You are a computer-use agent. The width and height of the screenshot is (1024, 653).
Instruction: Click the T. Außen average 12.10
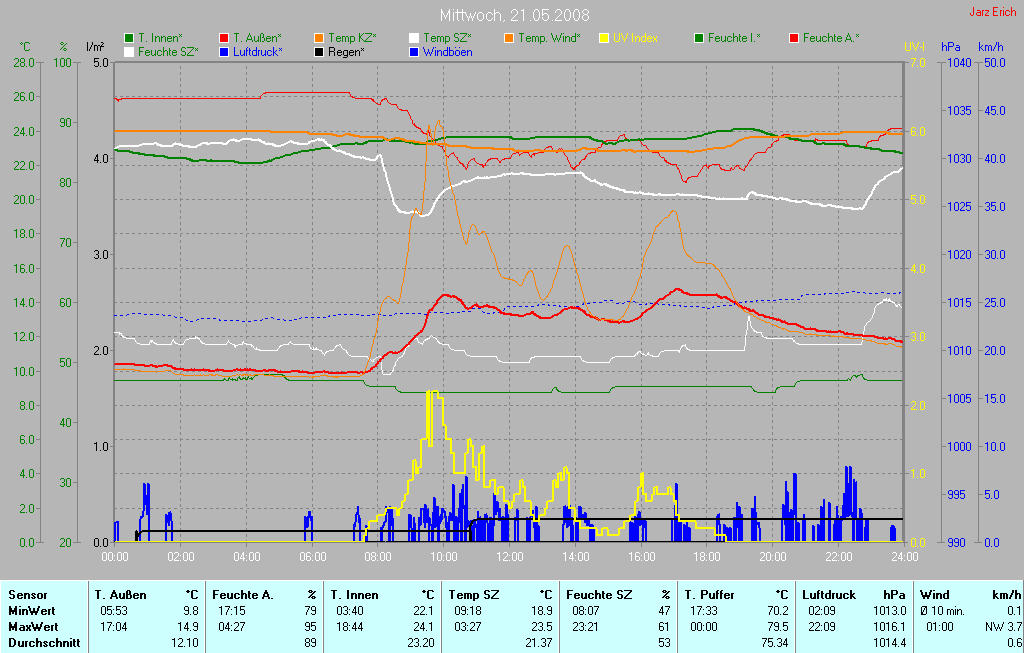click(x=187, y=643)
